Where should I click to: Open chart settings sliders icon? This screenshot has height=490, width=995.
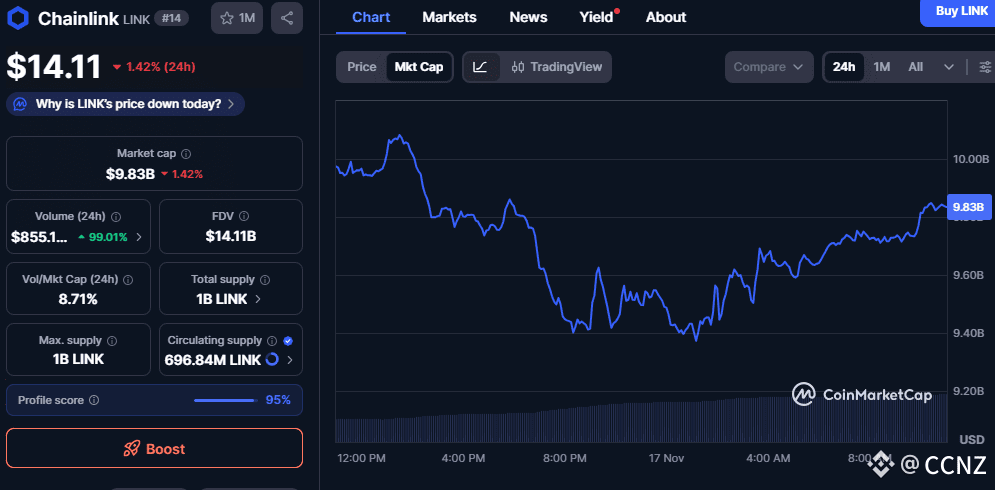coord(985,67)
